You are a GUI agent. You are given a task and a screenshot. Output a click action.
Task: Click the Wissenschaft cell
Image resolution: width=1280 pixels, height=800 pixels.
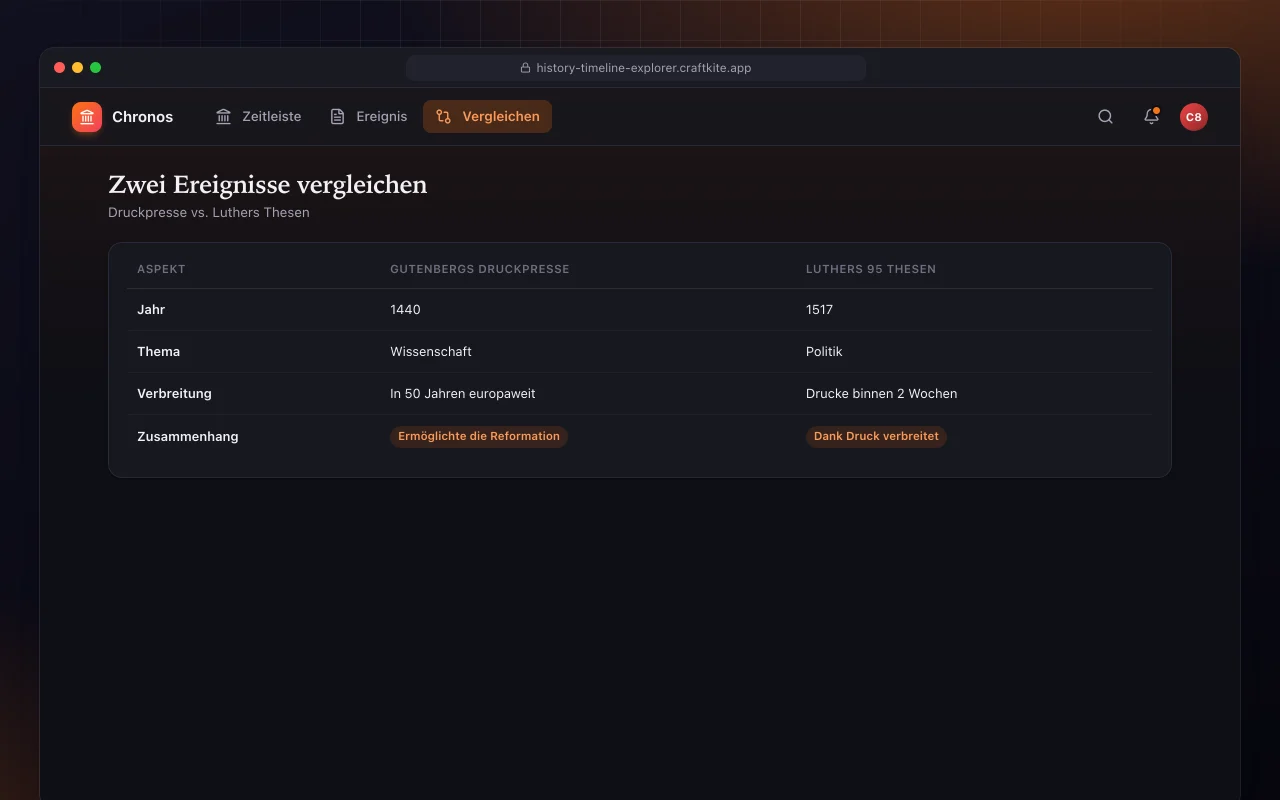[x=431, y=352]
